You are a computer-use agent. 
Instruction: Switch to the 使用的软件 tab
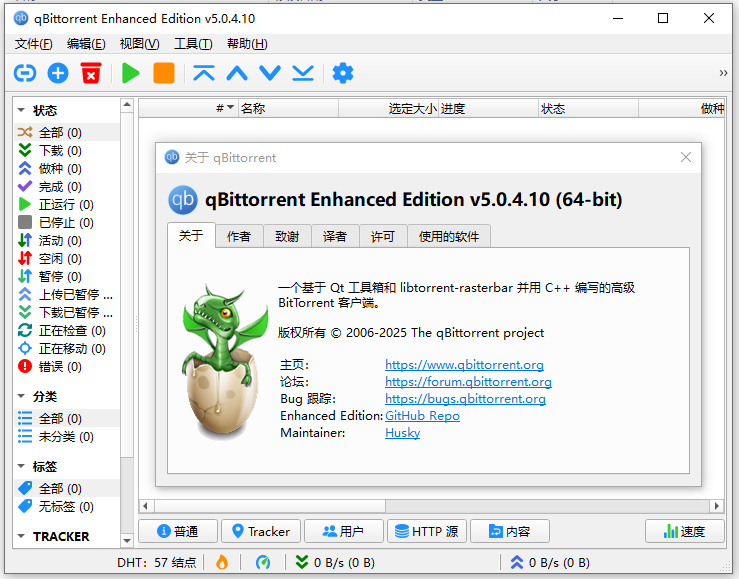449,236
